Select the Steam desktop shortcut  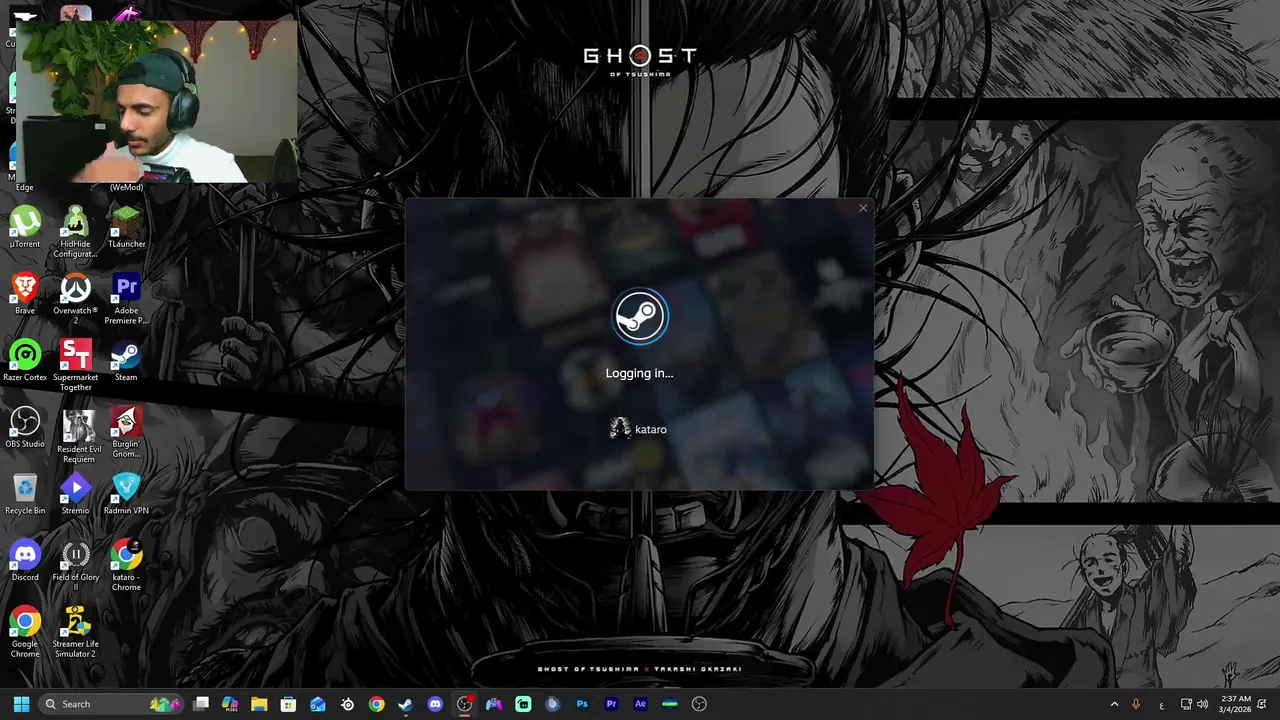(126, 361)
